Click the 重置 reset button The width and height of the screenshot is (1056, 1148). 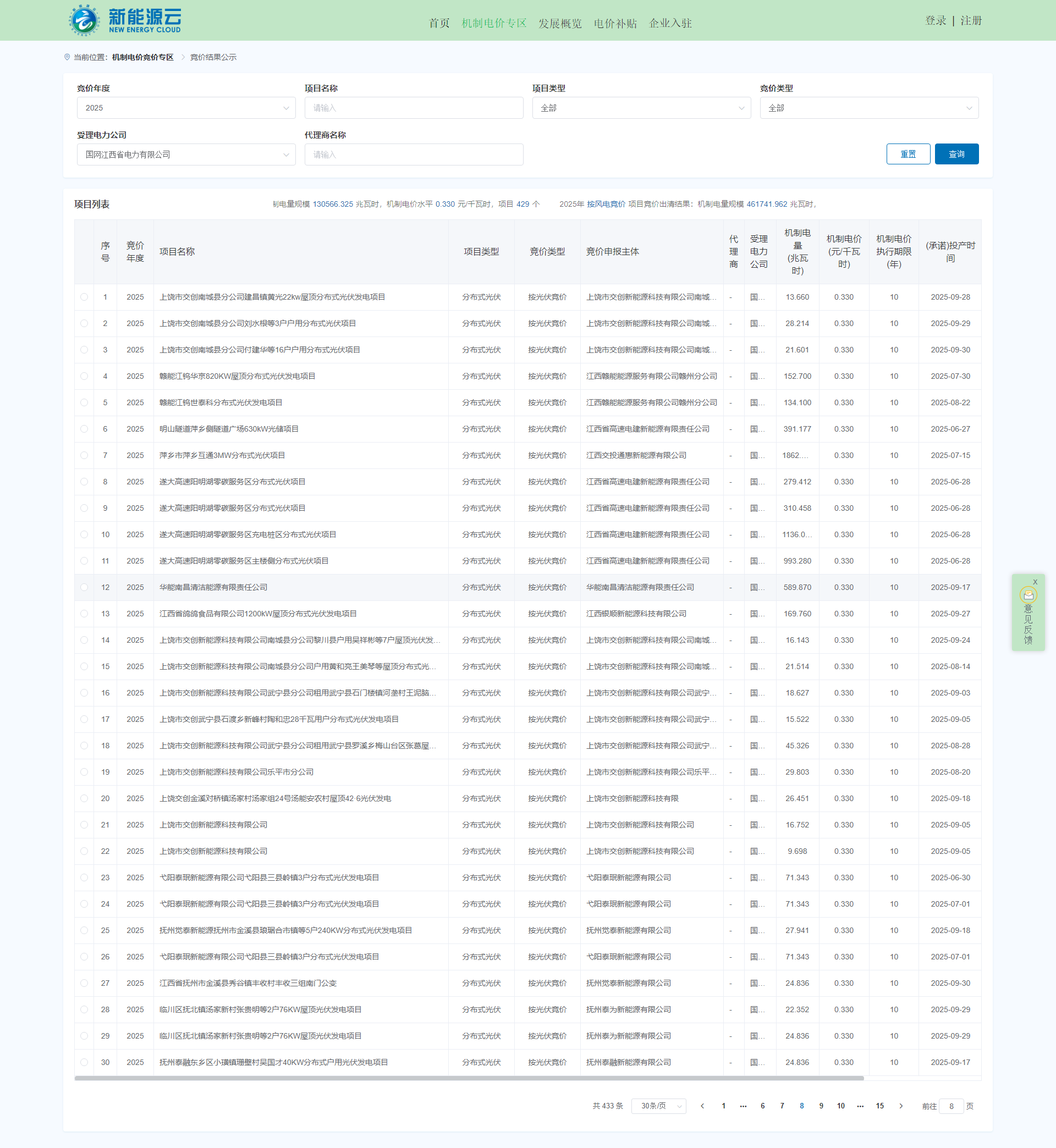[x=908, y=154]
